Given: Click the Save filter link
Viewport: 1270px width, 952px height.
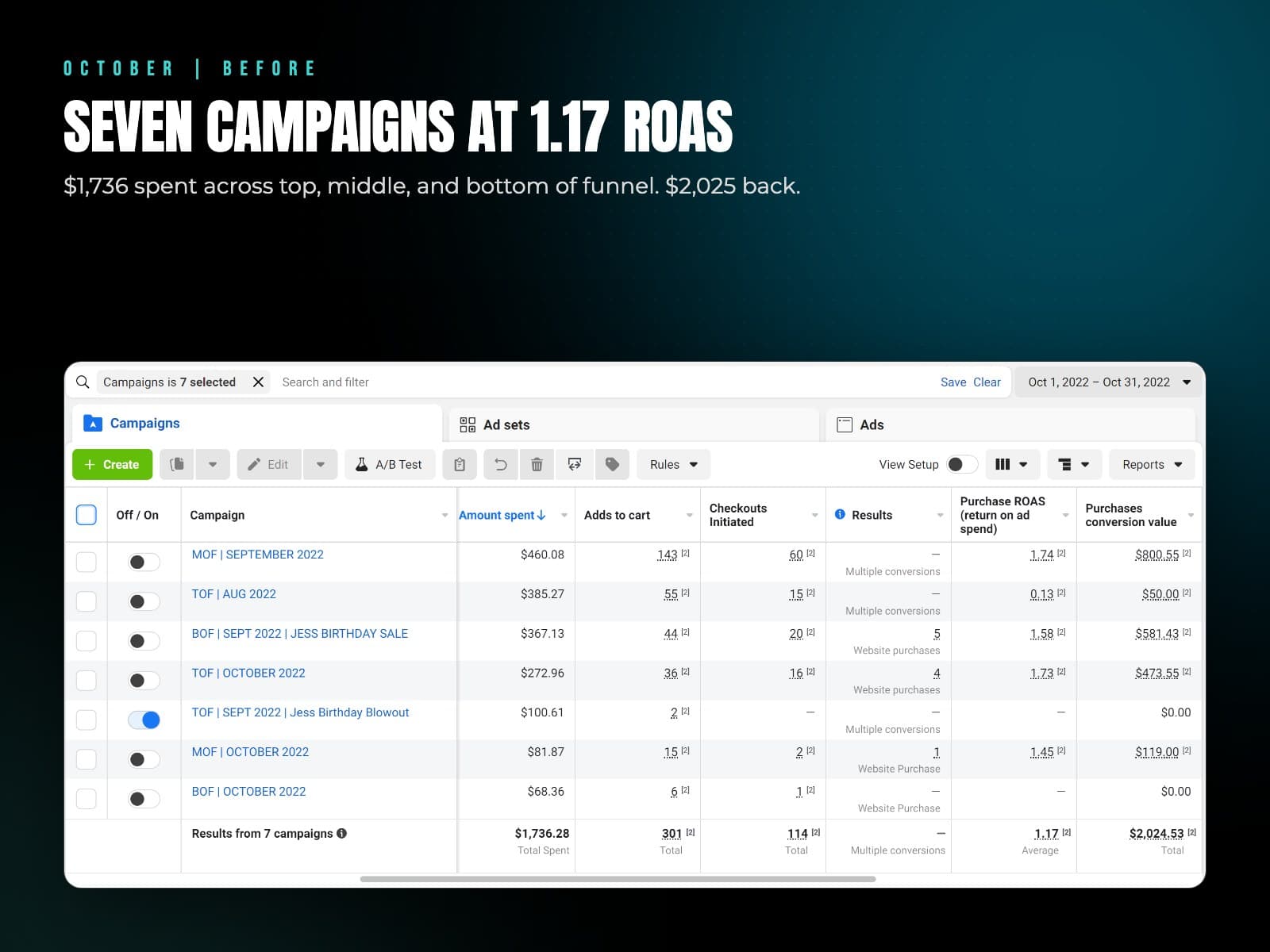Looking at the screenshot, I should [x=953, y=382].
